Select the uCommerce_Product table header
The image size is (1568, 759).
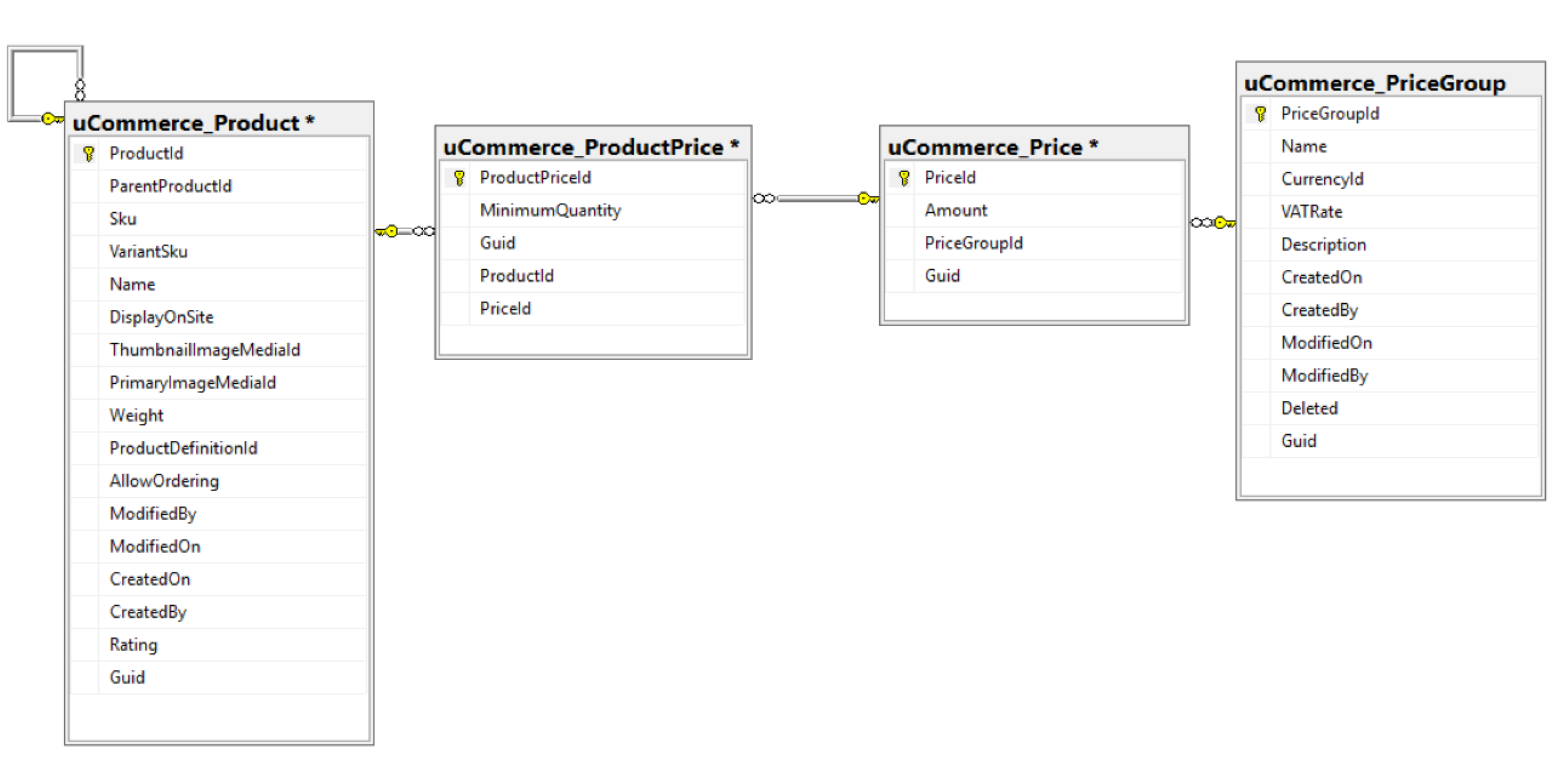pos(219,123)
